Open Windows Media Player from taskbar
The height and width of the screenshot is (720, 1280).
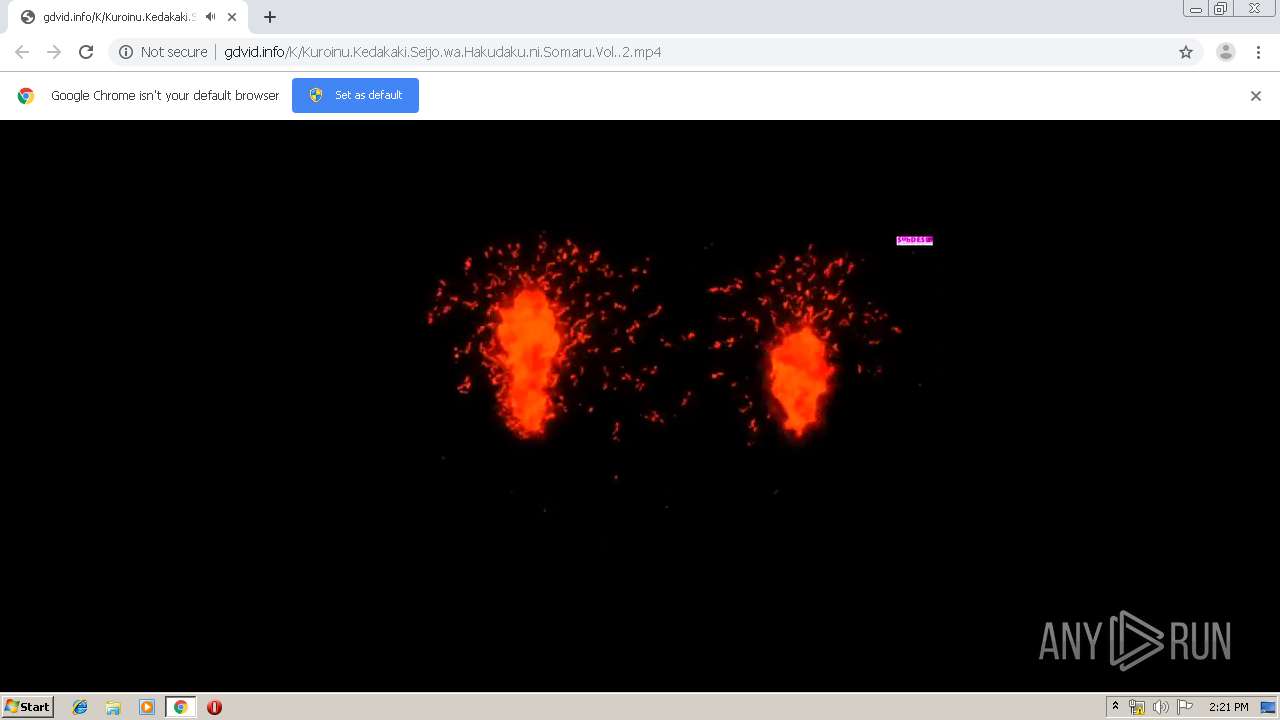(x=147, y=707)
